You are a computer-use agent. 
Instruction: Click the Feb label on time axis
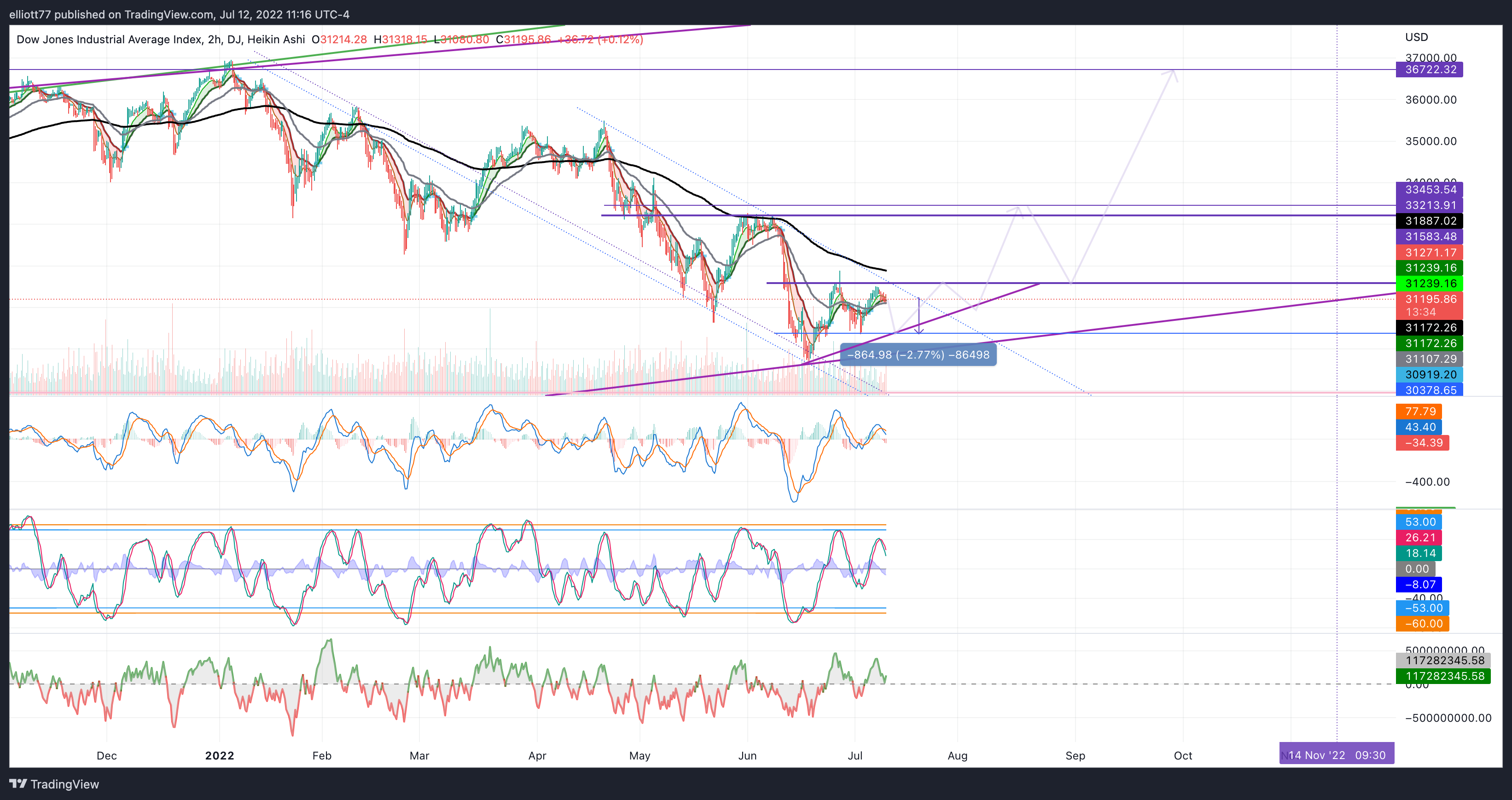point(322,755)
